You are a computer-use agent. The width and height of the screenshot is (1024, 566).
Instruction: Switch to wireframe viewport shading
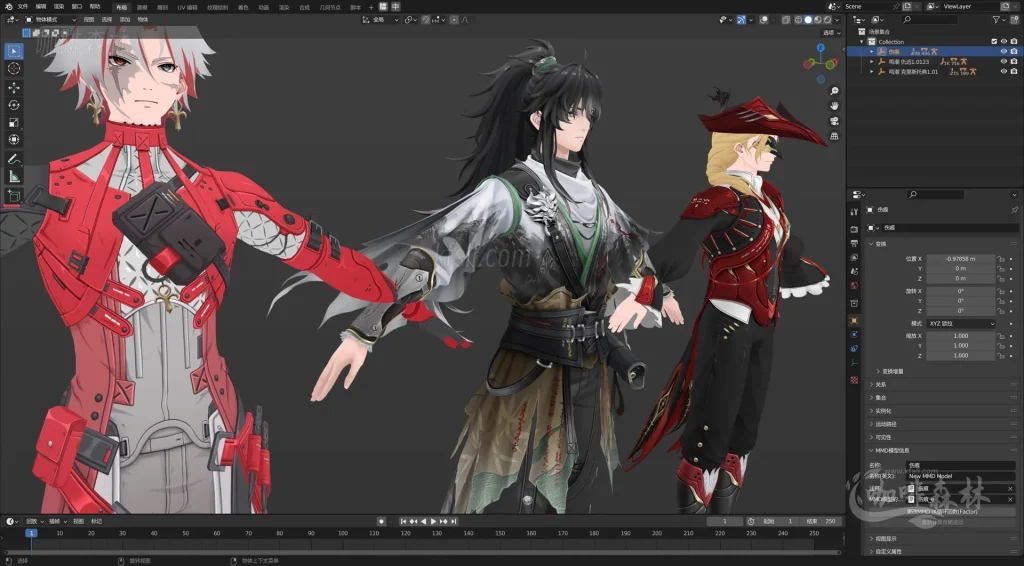click(798, 20)
